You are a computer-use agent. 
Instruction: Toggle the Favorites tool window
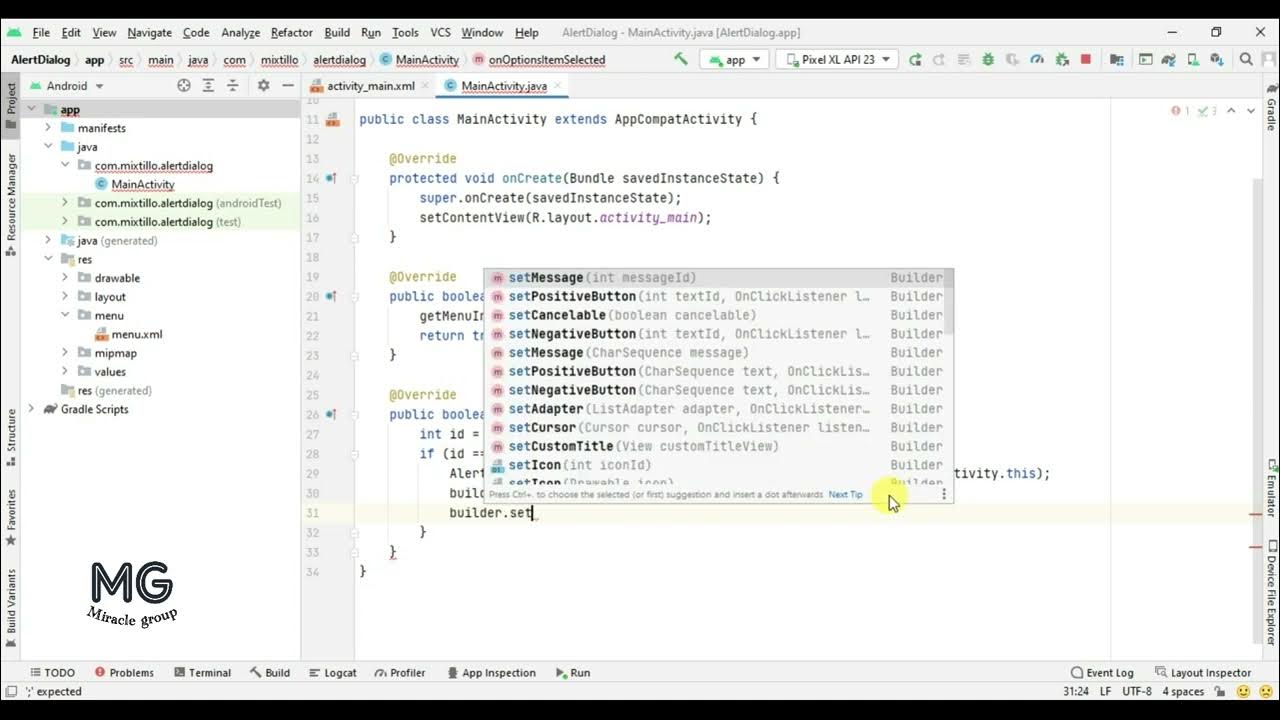click(x=11, y=517)
